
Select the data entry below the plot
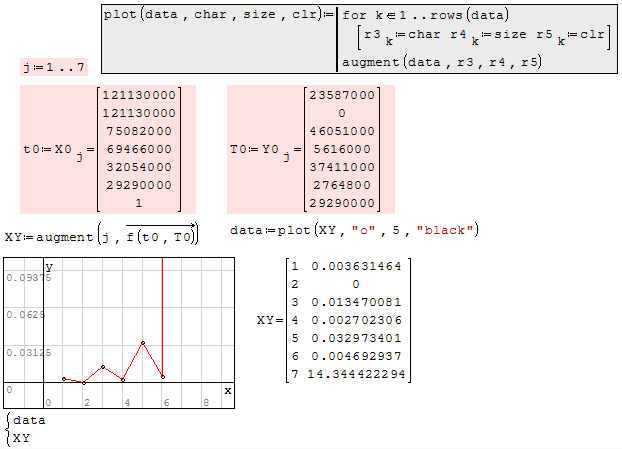point(28,421)
